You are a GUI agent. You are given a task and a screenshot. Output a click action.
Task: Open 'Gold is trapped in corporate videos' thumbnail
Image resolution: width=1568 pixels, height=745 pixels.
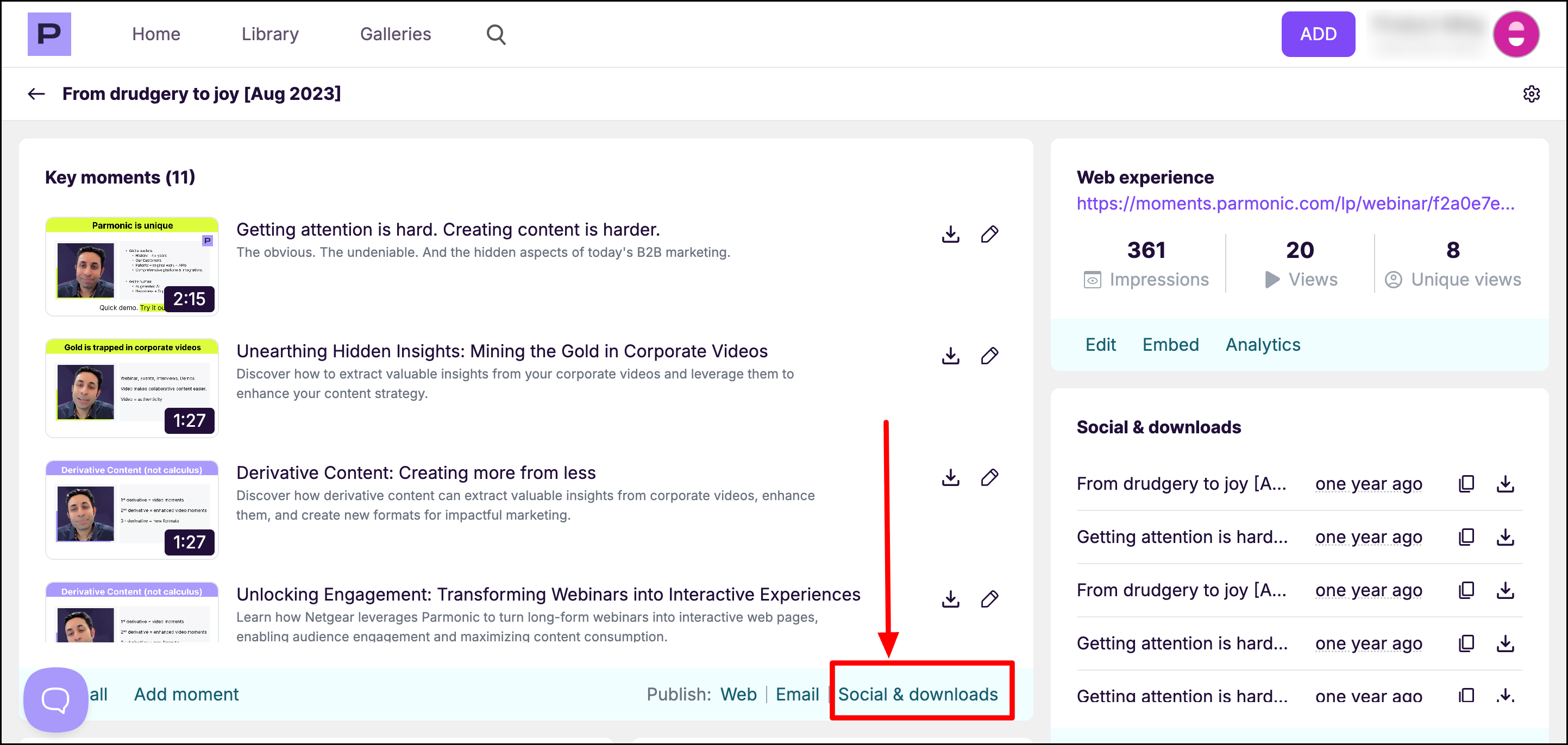(132, 388)
